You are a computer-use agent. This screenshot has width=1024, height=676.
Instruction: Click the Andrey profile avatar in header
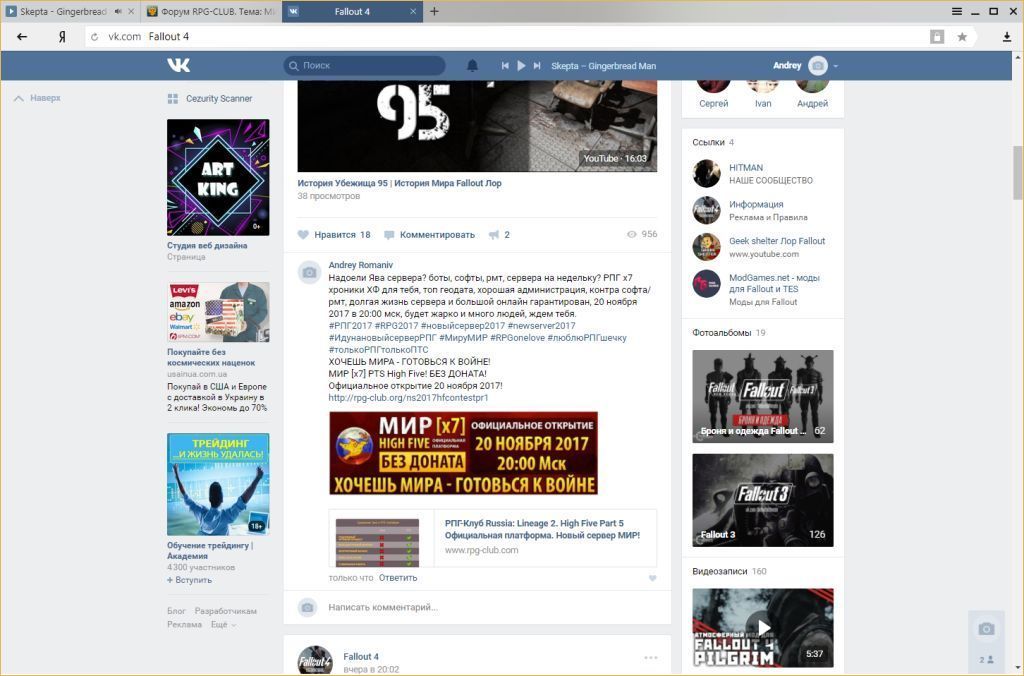pos(818,65)
